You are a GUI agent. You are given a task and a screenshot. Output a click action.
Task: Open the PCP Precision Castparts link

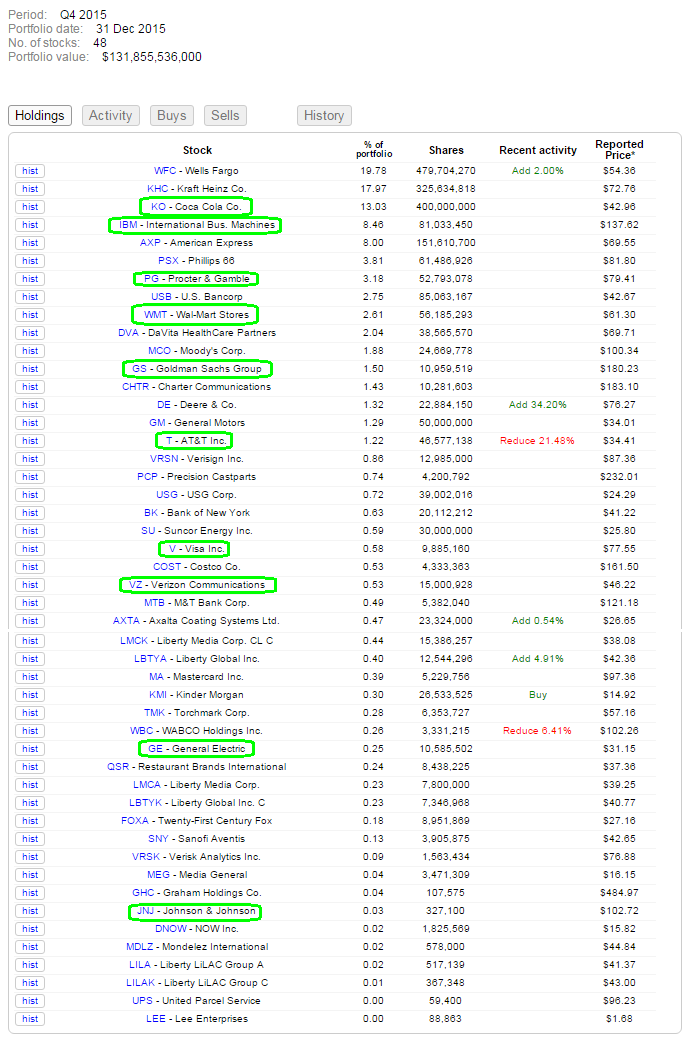coord(148,476)
